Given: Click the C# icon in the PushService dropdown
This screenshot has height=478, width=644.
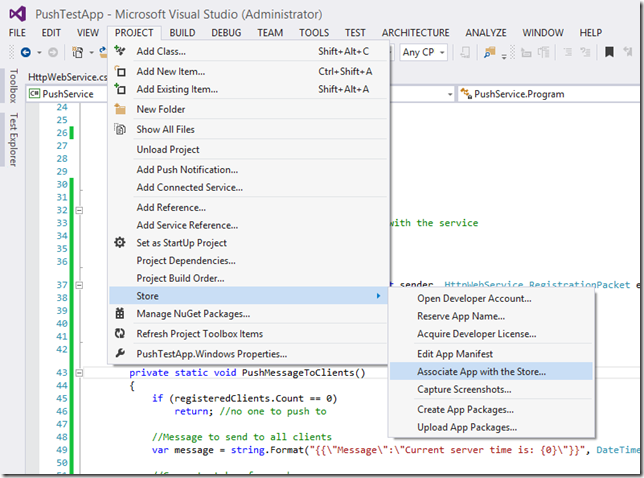Looking at the screenshot, I should (34, 94).
